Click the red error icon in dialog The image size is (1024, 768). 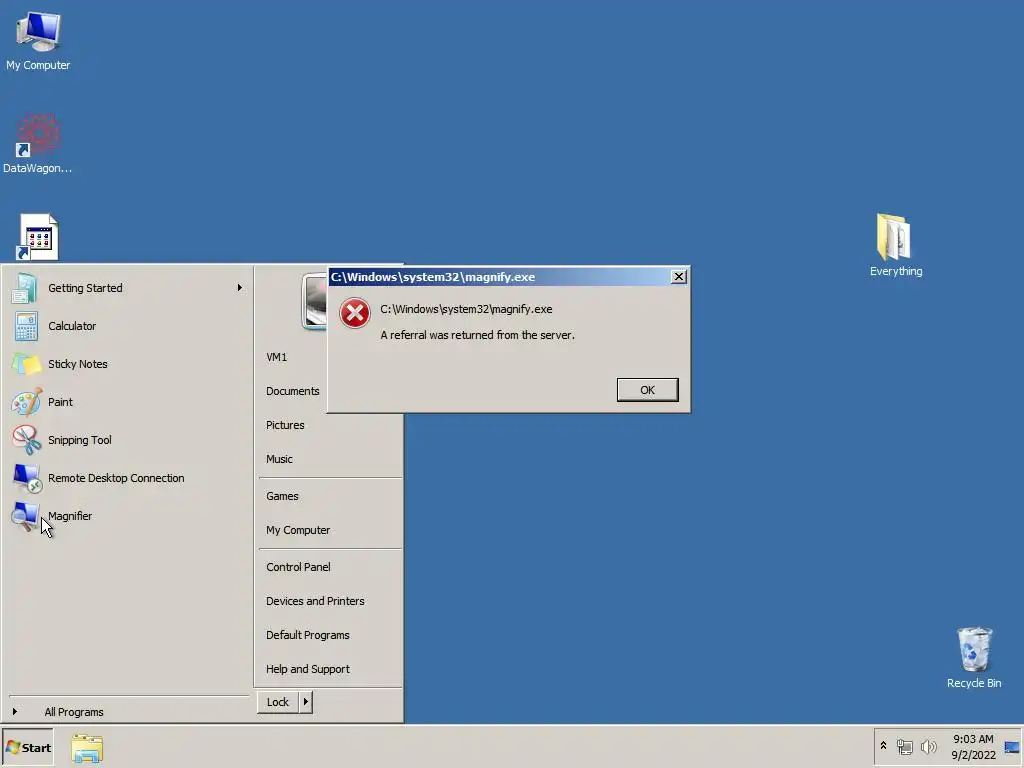coord(355,313)
